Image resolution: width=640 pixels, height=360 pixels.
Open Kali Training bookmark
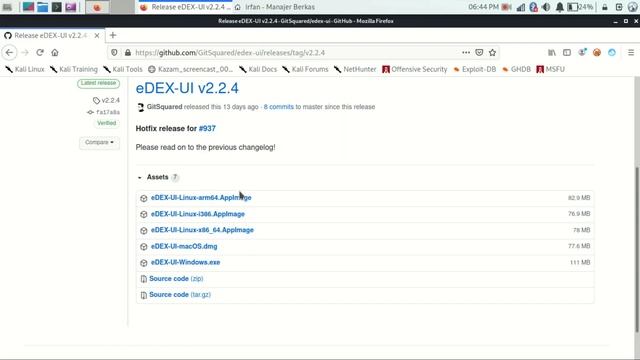(x=74, y=69)
